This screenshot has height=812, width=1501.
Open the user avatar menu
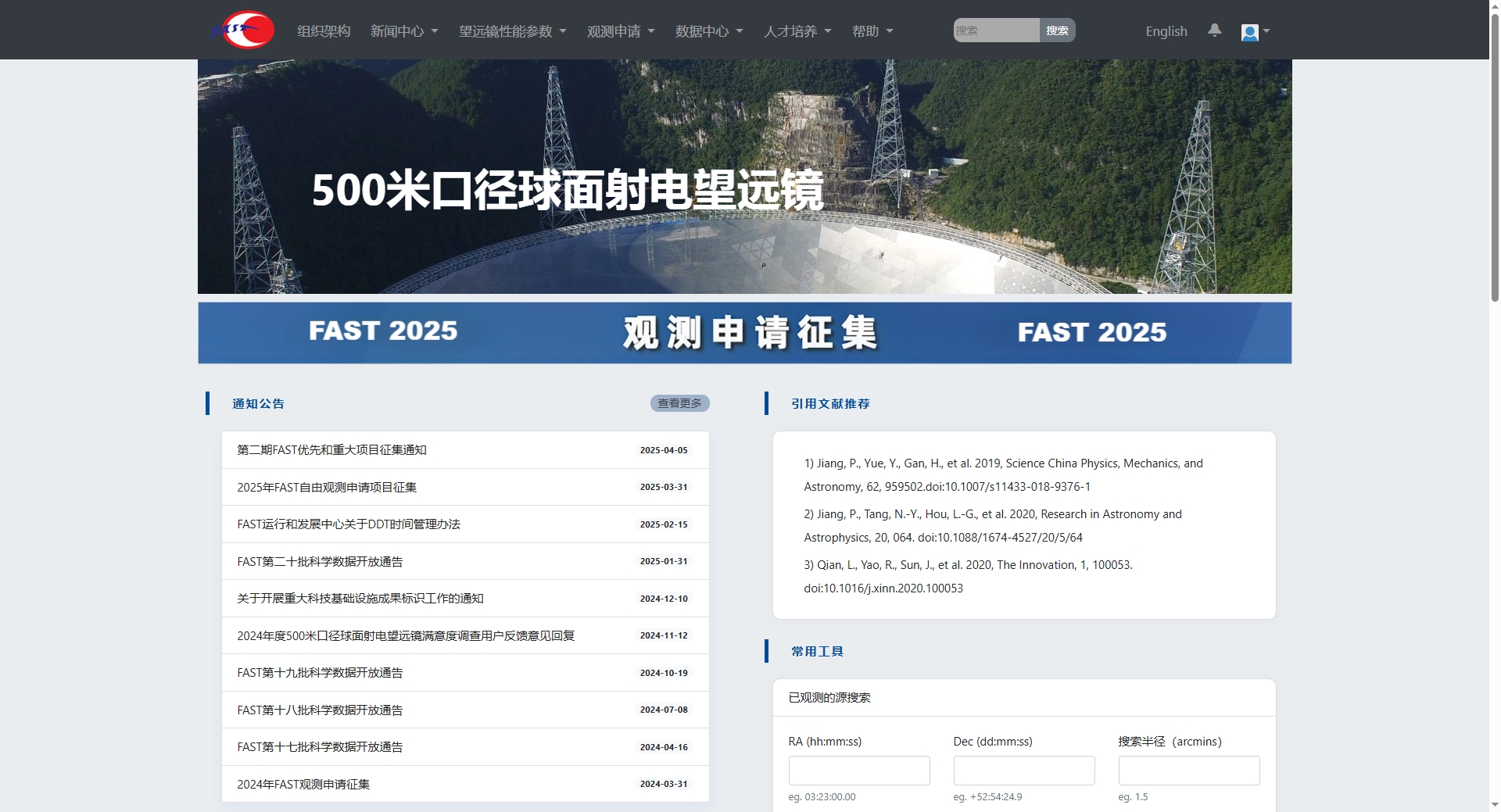pyautogui.click(x=1254, y=32)
